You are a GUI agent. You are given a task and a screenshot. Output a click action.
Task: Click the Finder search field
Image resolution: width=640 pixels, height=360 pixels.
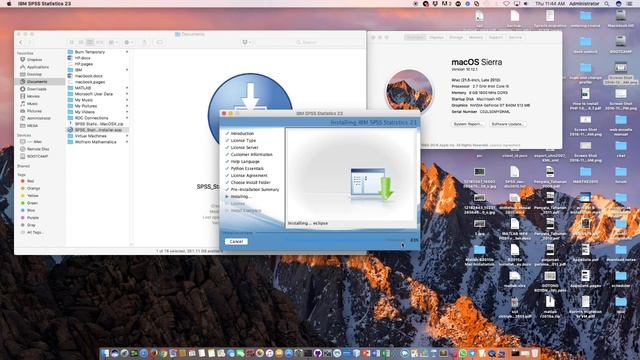(309, 42)
